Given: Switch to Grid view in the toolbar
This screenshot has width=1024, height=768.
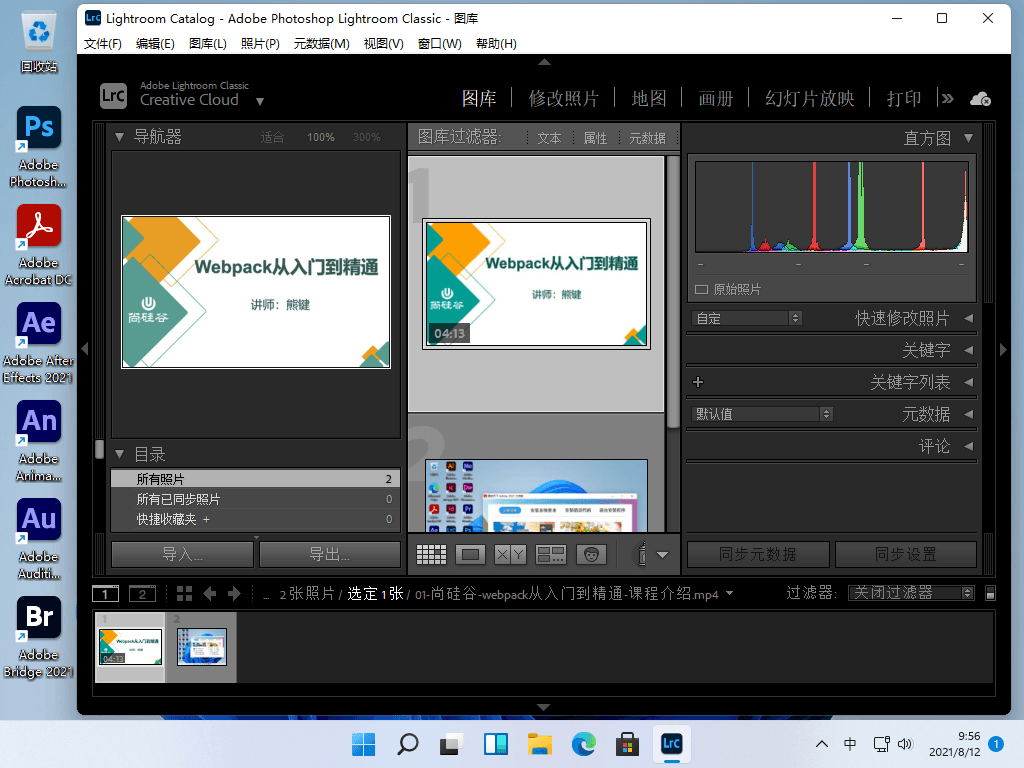Looking at the screenshot, I should tap(431, 554).
